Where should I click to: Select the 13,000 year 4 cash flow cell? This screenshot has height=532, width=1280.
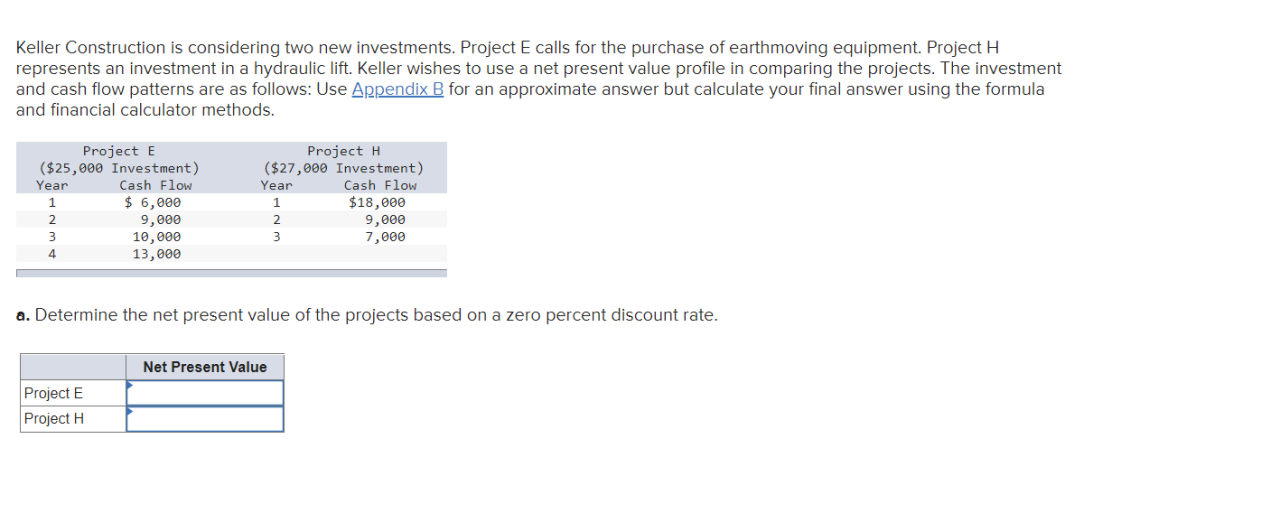coord(157,254)
